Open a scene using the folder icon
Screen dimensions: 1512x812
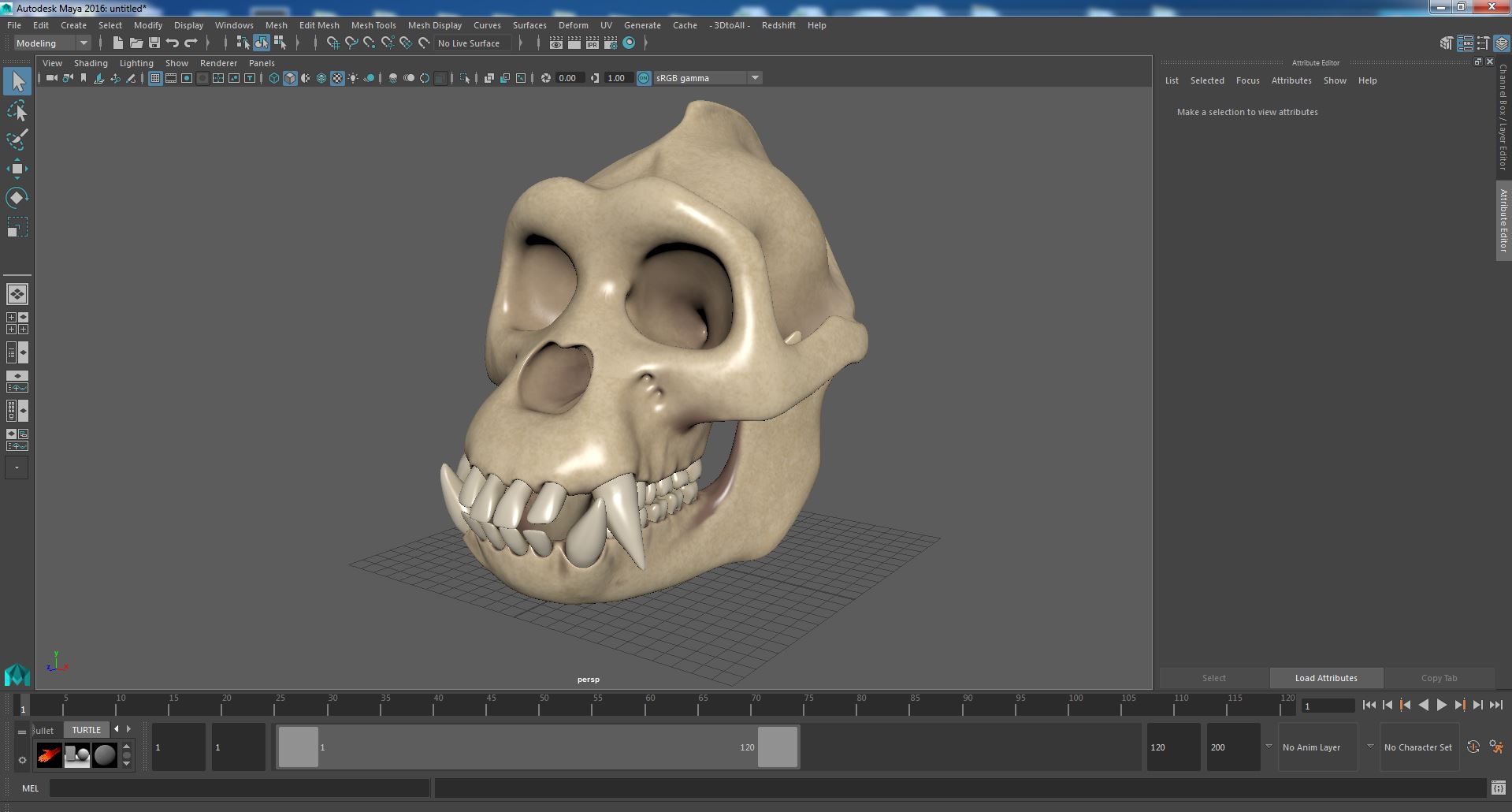(136, 43)
